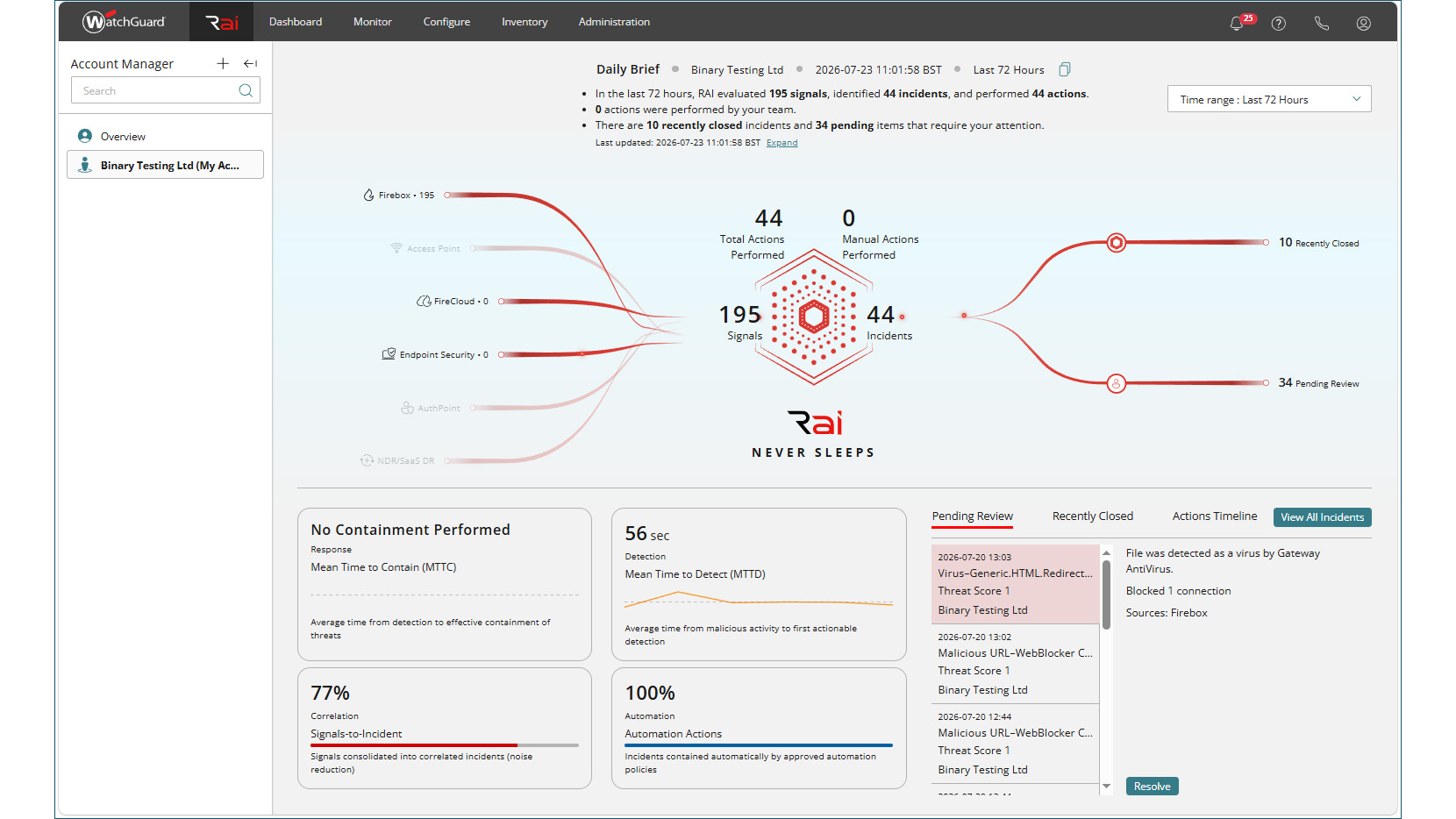Image resolution: width=1456 pixels, height=819 pixels.
Task: Open the Time range dropdown
Action: [x=1269, y=99]
